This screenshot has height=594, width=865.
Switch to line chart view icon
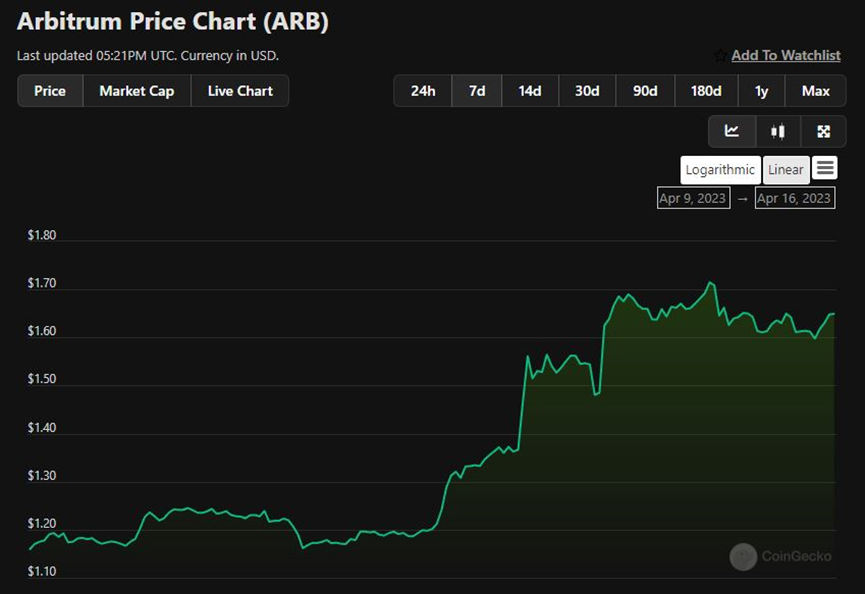point(732,131)
